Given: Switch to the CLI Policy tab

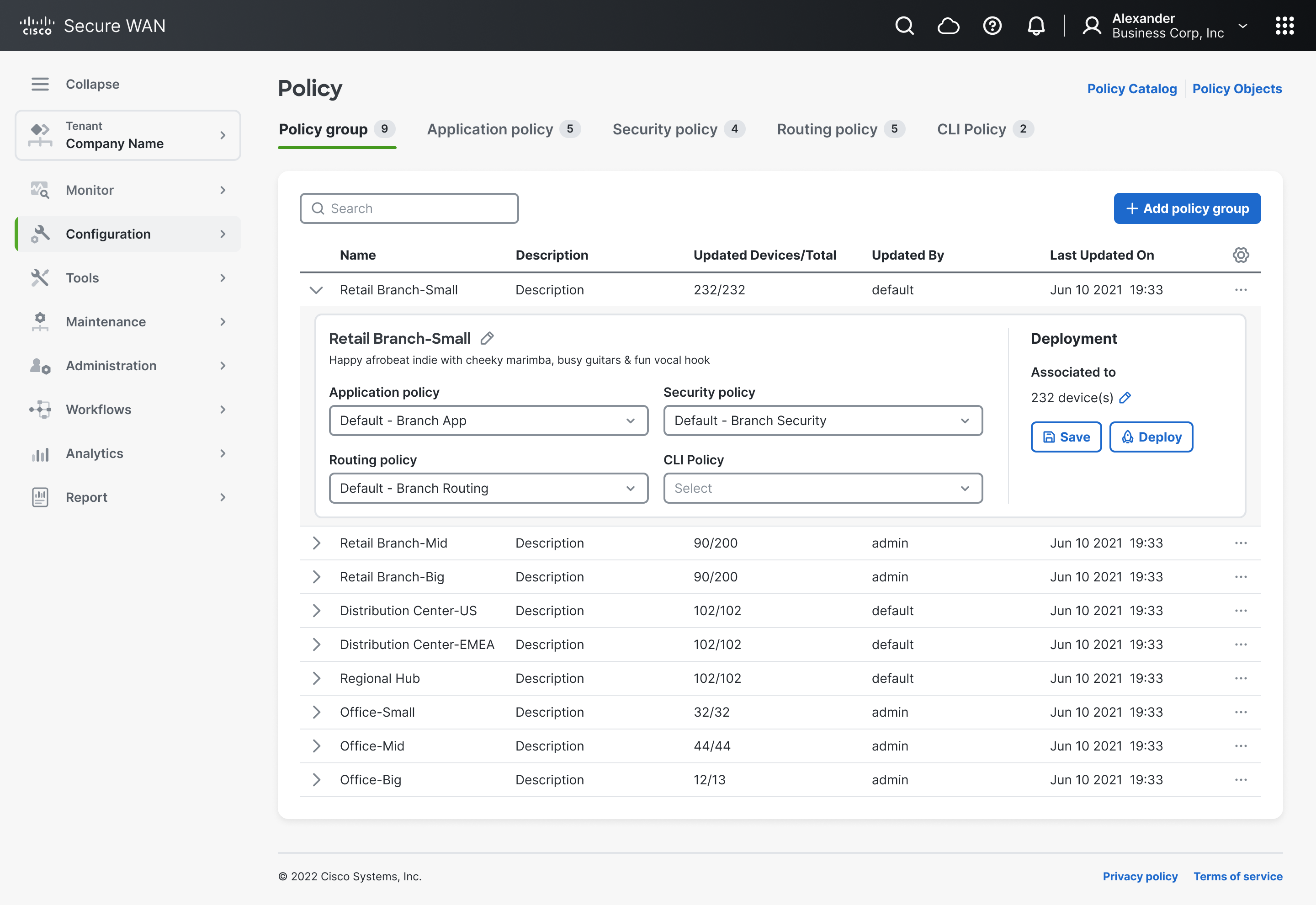Looking at the screenshot, I should click(x=985, y=130).
